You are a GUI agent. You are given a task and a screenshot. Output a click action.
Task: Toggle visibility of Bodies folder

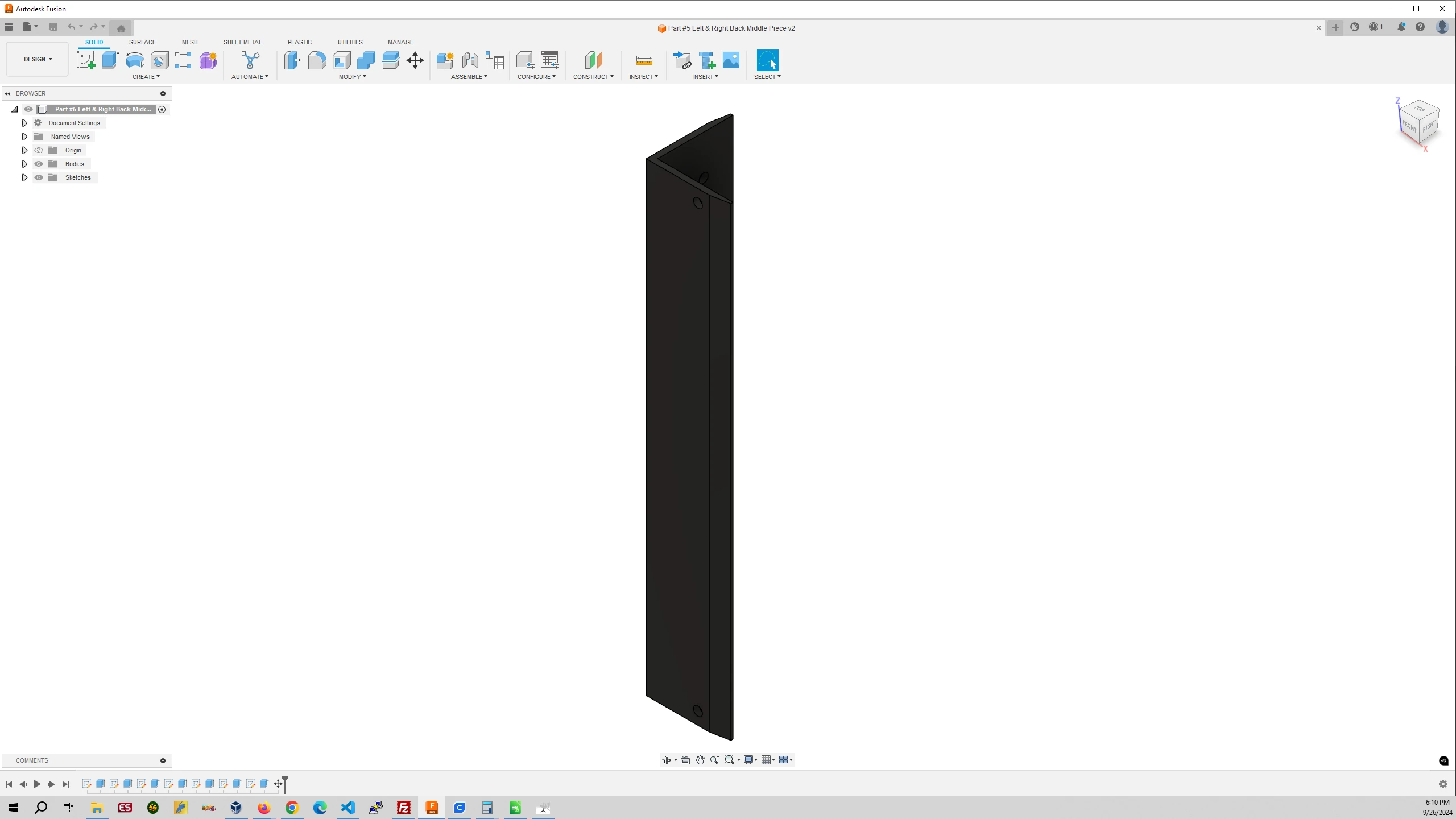click(39, 164)
